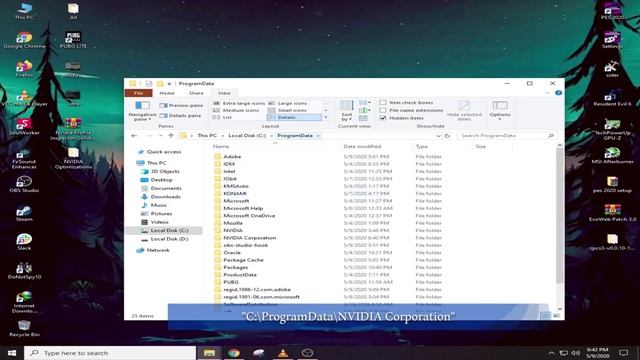Click the Windows Start button
The width and height of the screenshot is (640, 360).
coord(11,353)
